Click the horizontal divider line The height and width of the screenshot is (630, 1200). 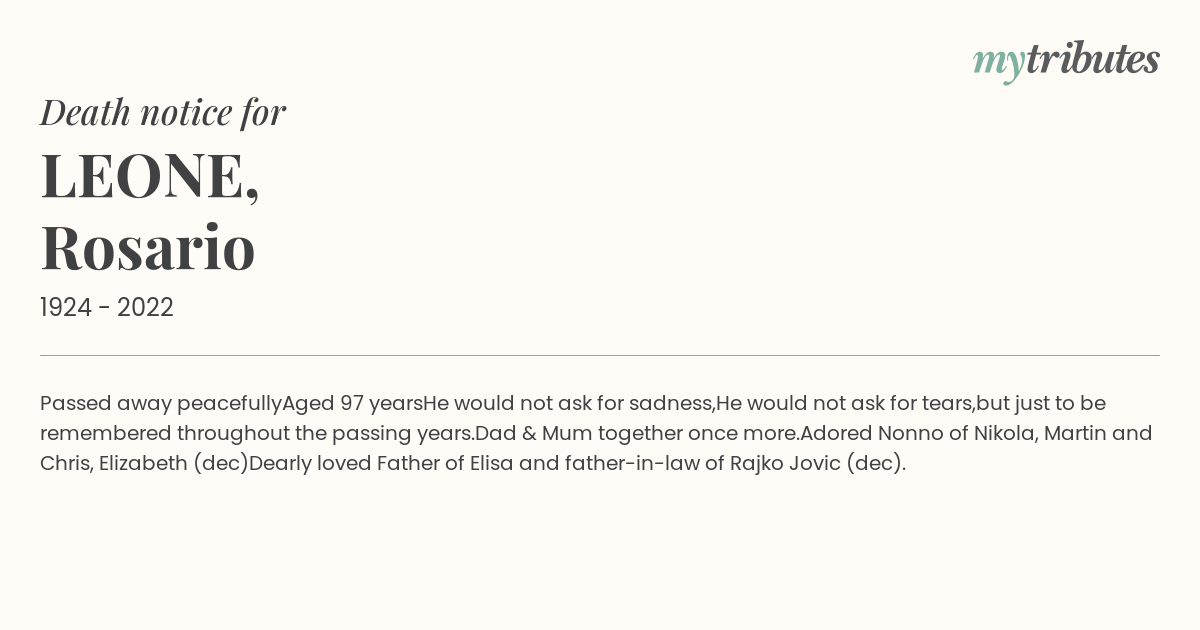tap(600, 355)
